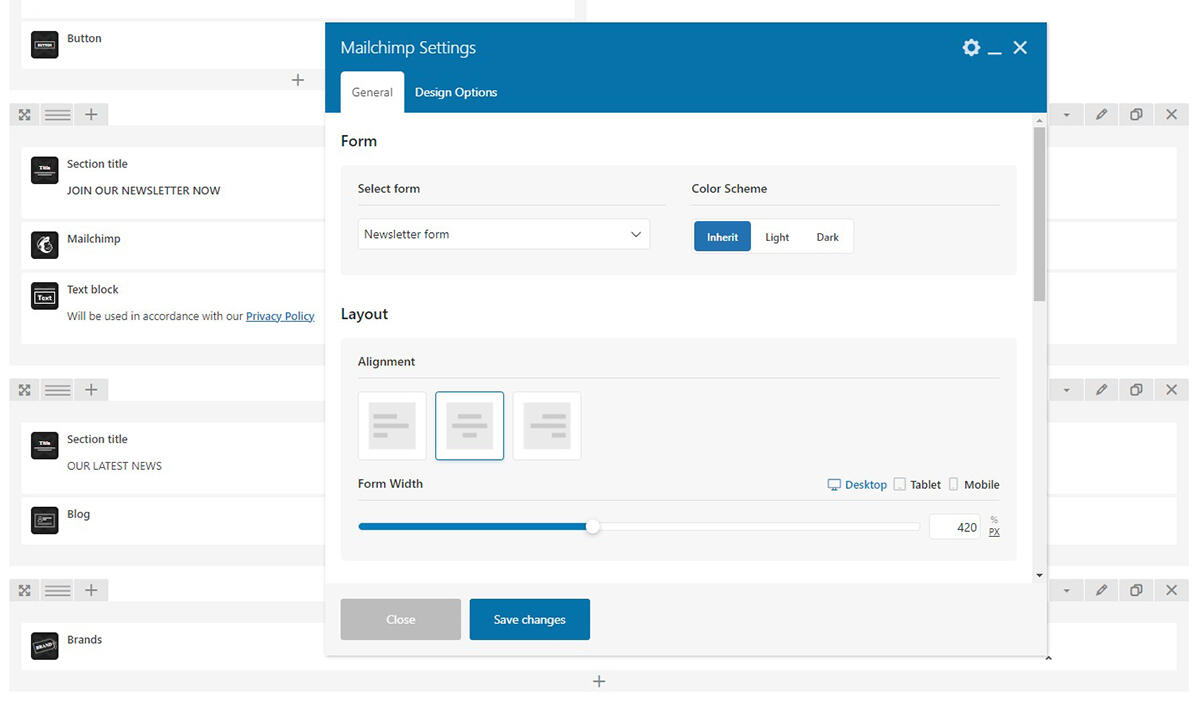Select the JOIN OUR NEWSLETTER Section title icon

45,170
